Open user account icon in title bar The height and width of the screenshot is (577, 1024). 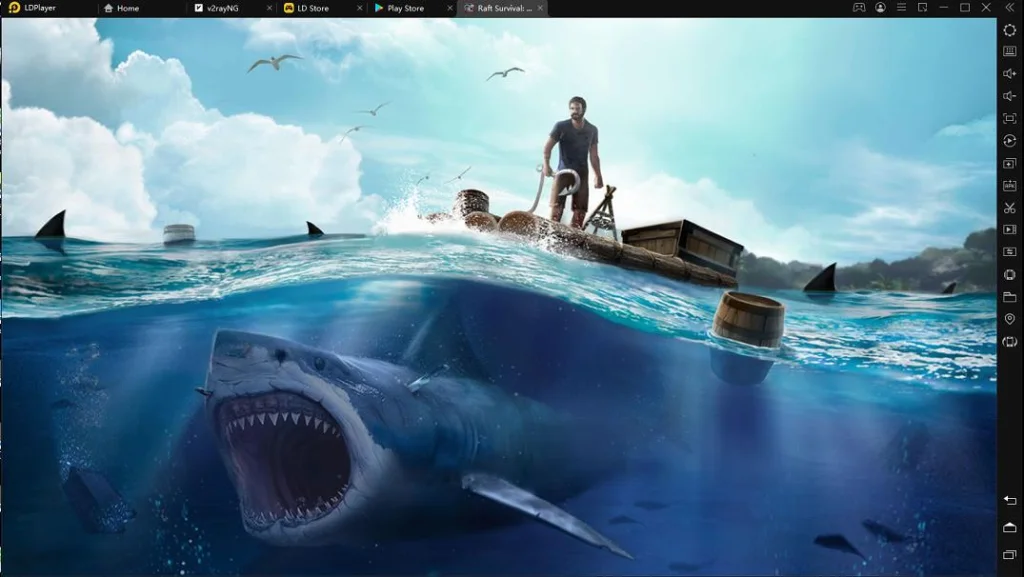880,8
